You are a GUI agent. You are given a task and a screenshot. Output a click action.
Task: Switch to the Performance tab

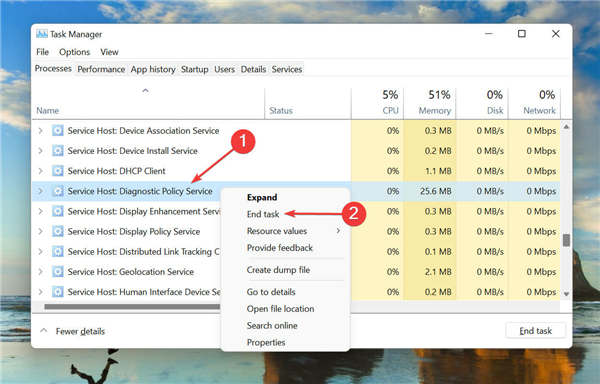[x=101, y=69]
